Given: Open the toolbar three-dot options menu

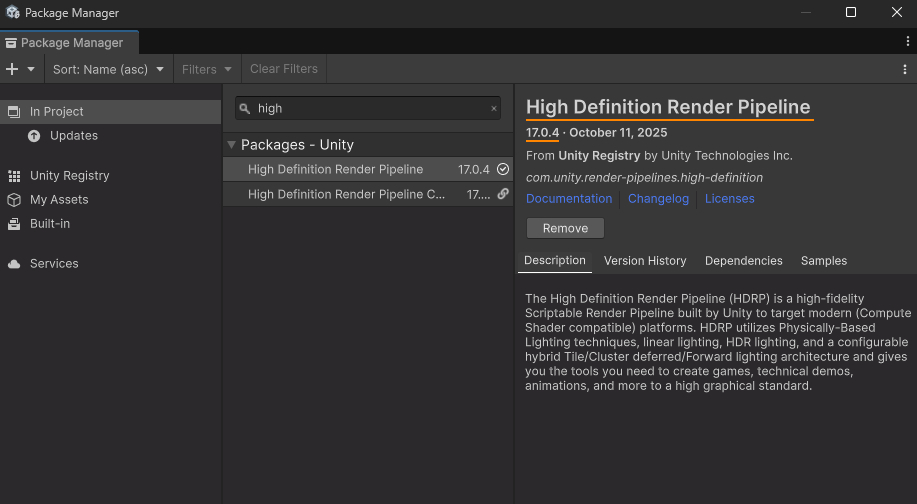Looking at the screenshot, I should [x=905, y=69].
